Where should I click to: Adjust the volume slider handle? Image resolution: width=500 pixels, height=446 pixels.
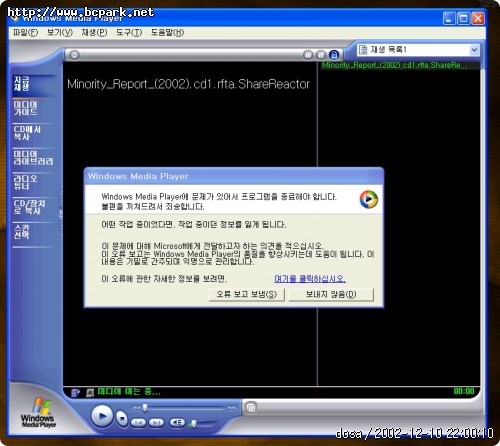coord(193,424)
